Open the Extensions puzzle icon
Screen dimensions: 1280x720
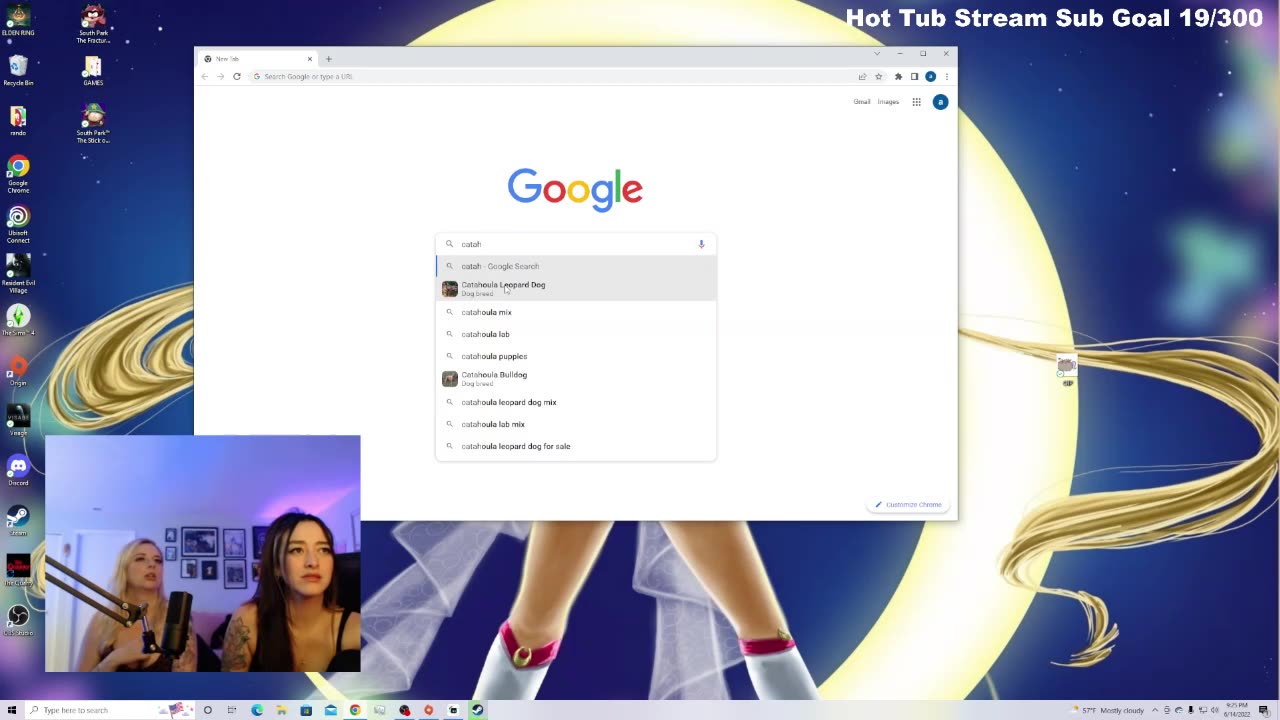tap(898, 76)
